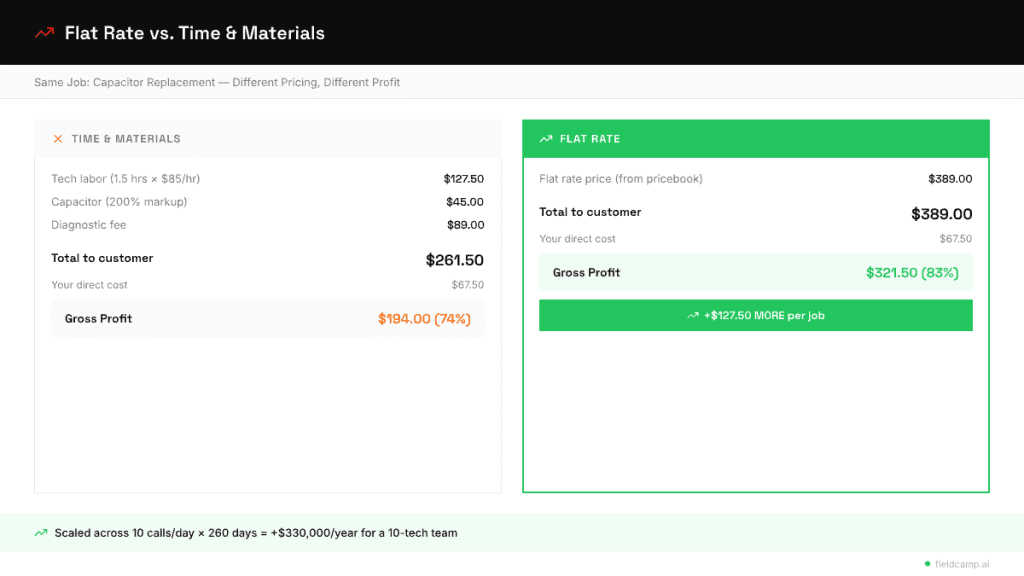Click the Flat rate price (from pricebook) row
The width and height of the screenshot is (1024, 576).
click(621, 179)
